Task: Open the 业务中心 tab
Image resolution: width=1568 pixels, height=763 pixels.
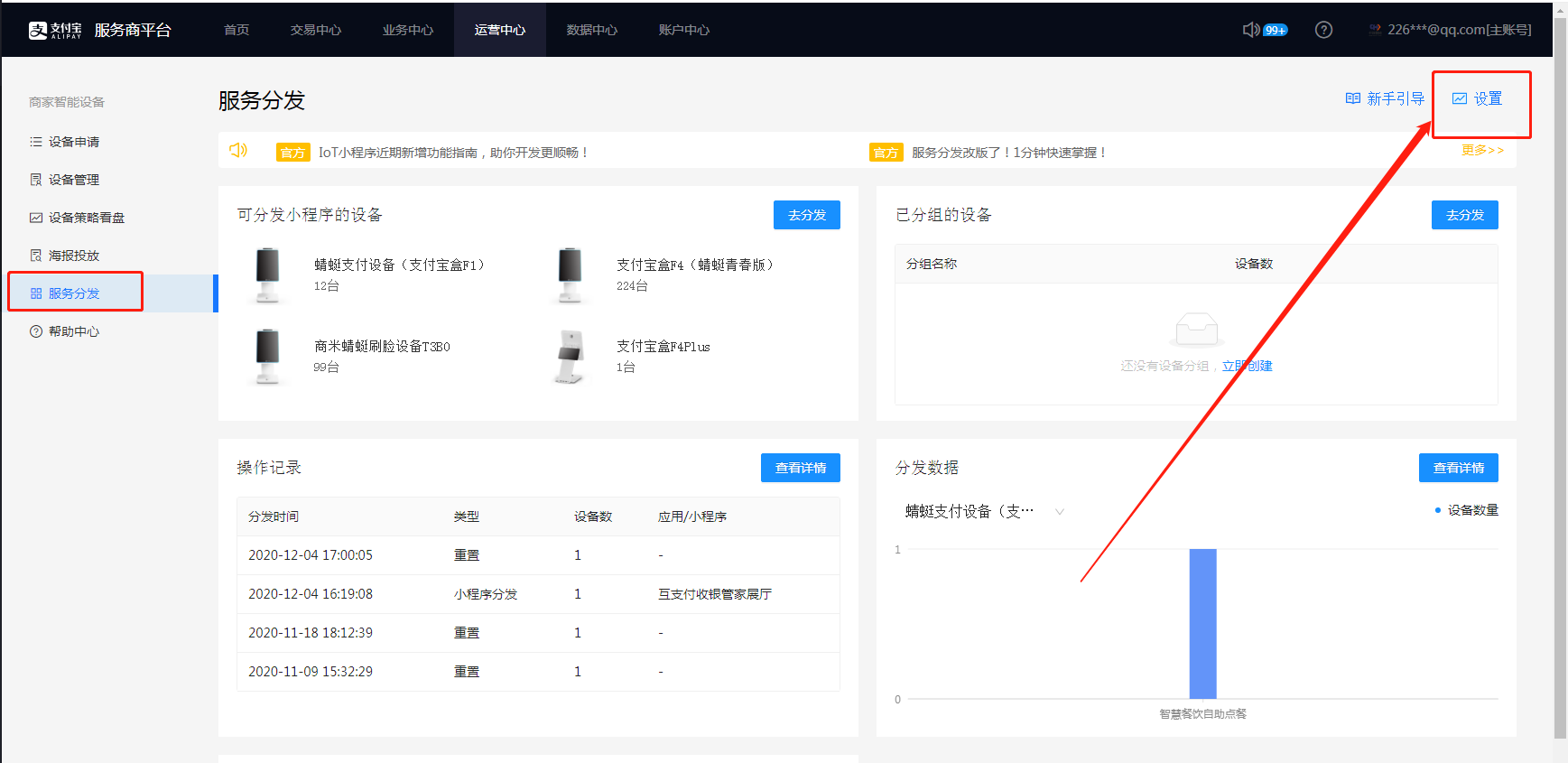Action: click(408, 30)
